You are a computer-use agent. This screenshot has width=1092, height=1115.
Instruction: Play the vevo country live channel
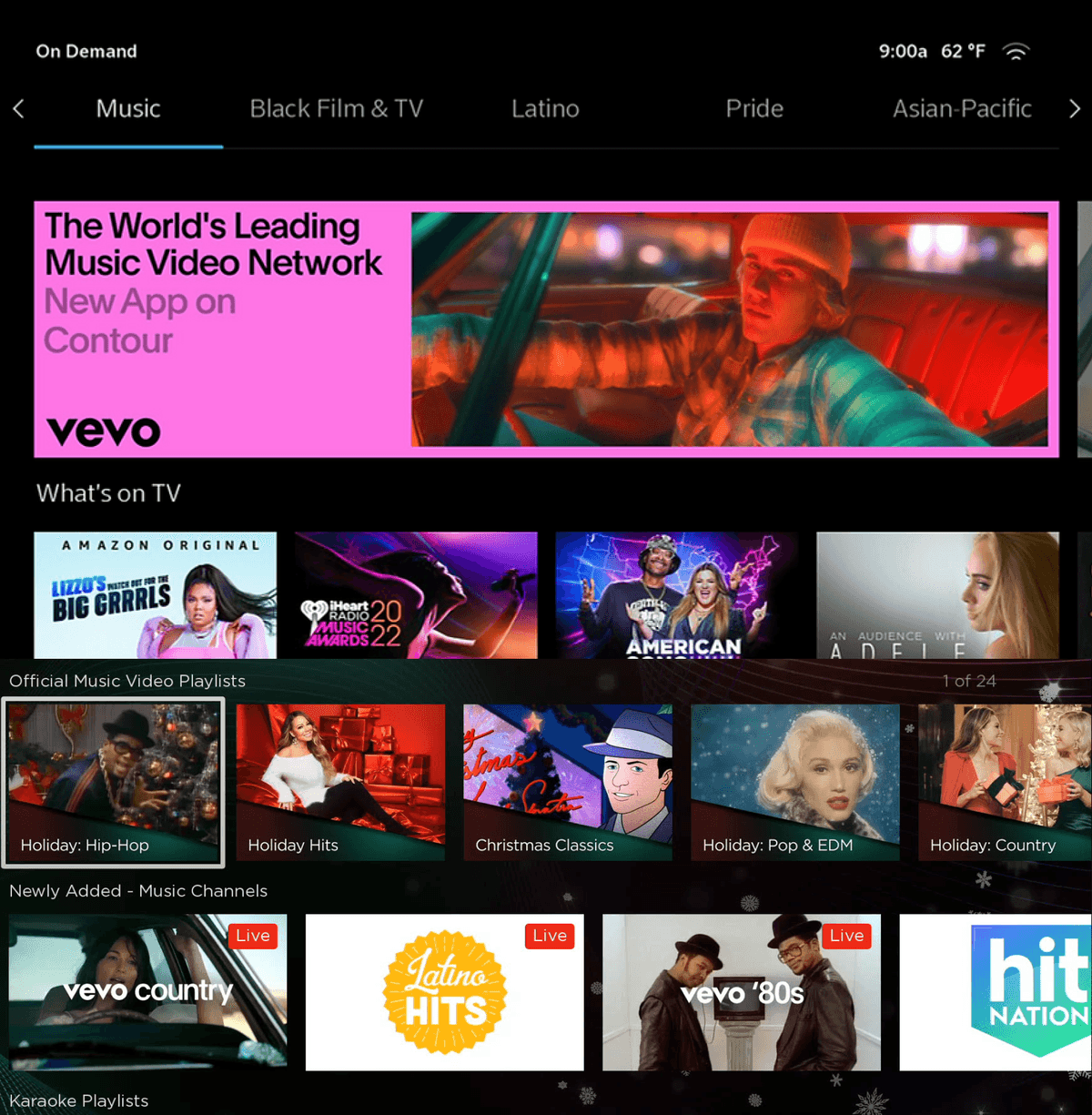click(x=148, y=992)
